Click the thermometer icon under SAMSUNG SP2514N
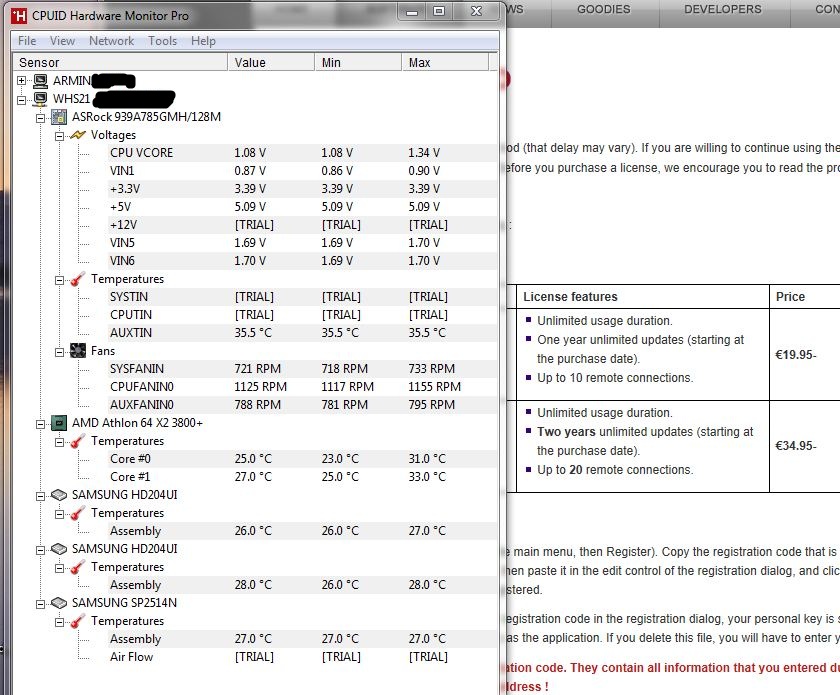The width and height of the screenshot is (840, 695). pos(78,621)
